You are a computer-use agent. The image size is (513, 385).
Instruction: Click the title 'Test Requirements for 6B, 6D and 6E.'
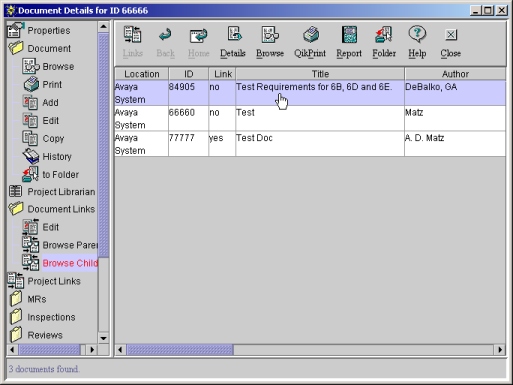[314, 87]
